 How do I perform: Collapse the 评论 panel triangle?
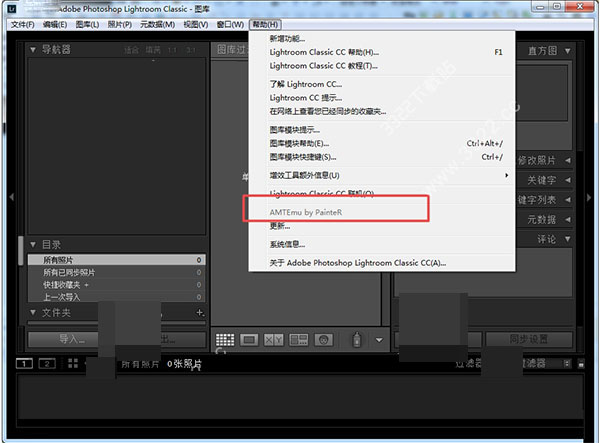tap(567, 239)
